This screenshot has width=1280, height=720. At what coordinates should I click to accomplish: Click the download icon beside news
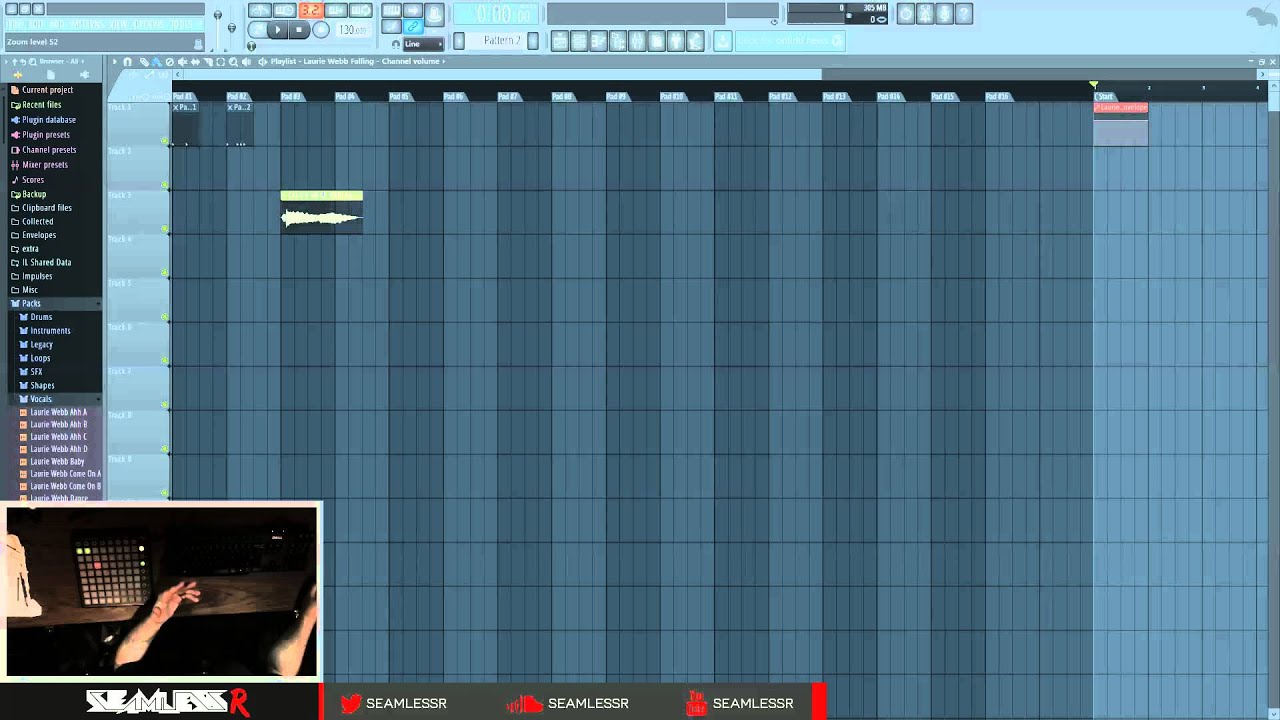(722, 41)
